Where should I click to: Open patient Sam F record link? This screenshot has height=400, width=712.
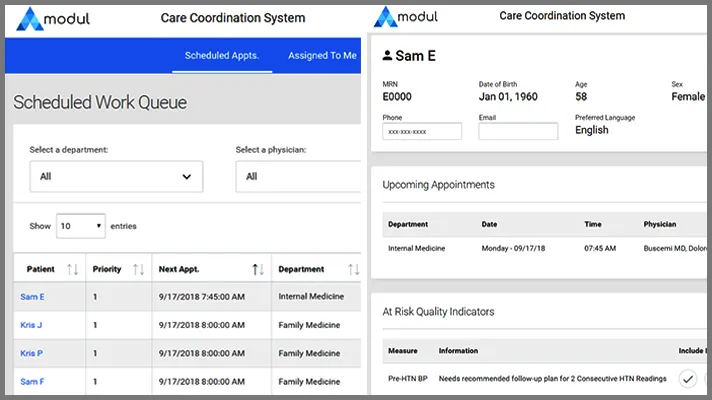(x=32, y=381)
